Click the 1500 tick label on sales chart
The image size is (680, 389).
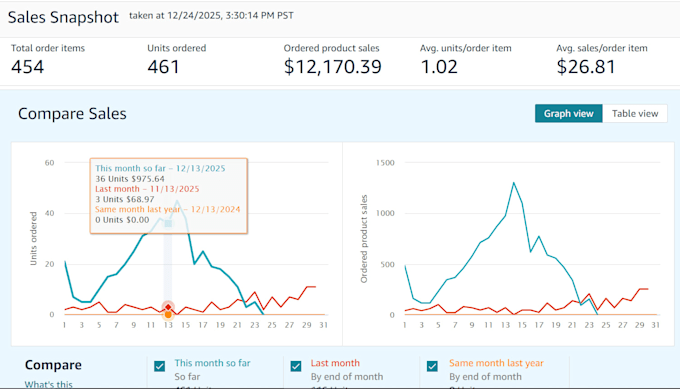tap(385, 163)
